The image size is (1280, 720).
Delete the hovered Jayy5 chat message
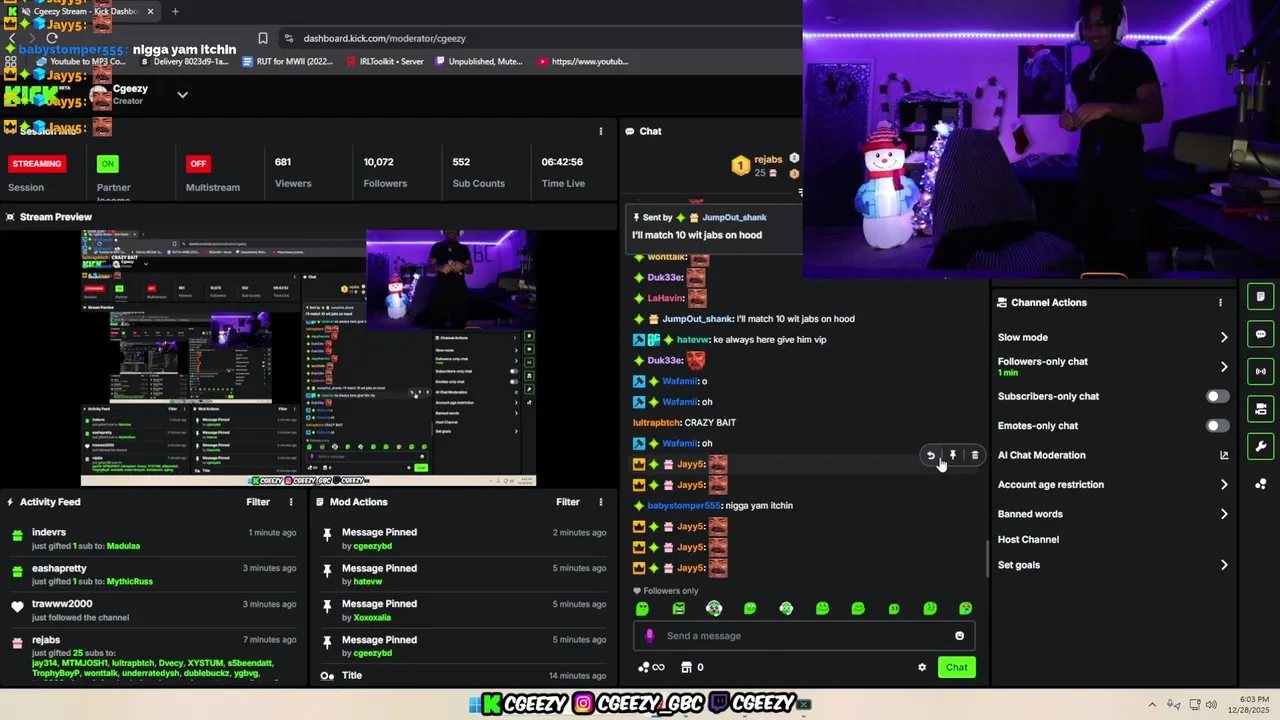click(975, 456)
